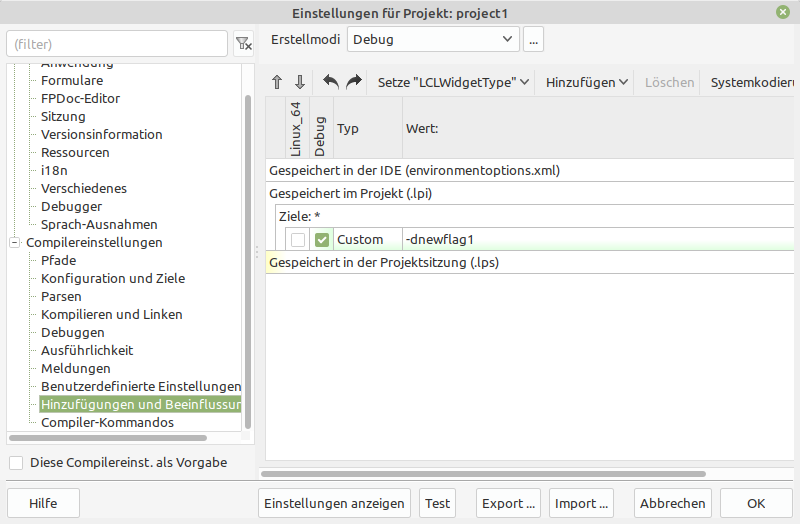Open build modes ellipsis button
The height and width of the screenshot is (524, 800).
[x=533, y=40]
